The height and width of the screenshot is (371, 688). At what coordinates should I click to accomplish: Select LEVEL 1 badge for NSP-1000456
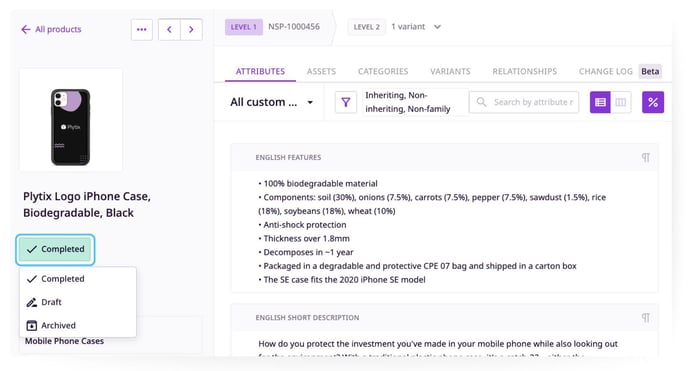244,27
